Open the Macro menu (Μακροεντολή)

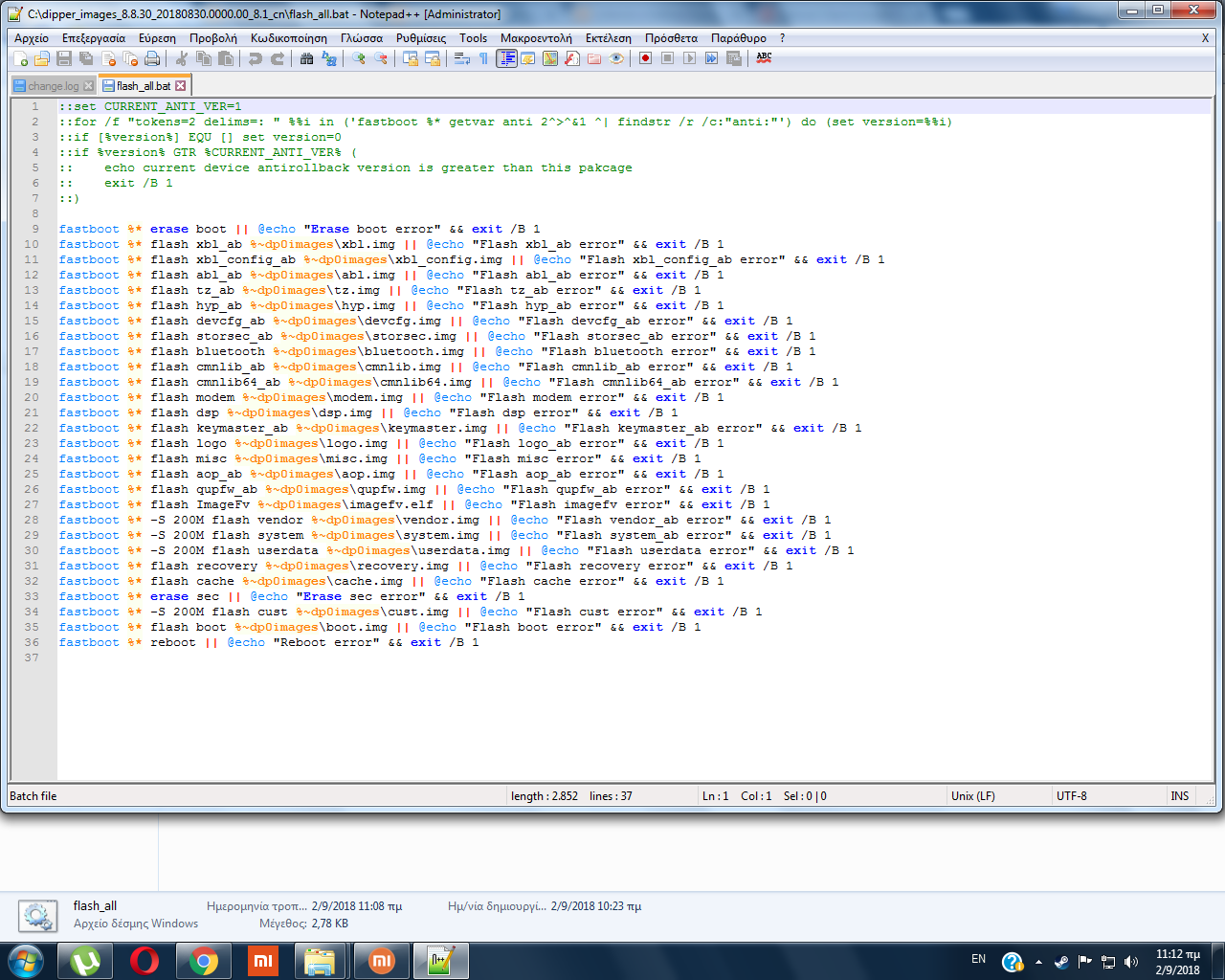coord(535,38)
